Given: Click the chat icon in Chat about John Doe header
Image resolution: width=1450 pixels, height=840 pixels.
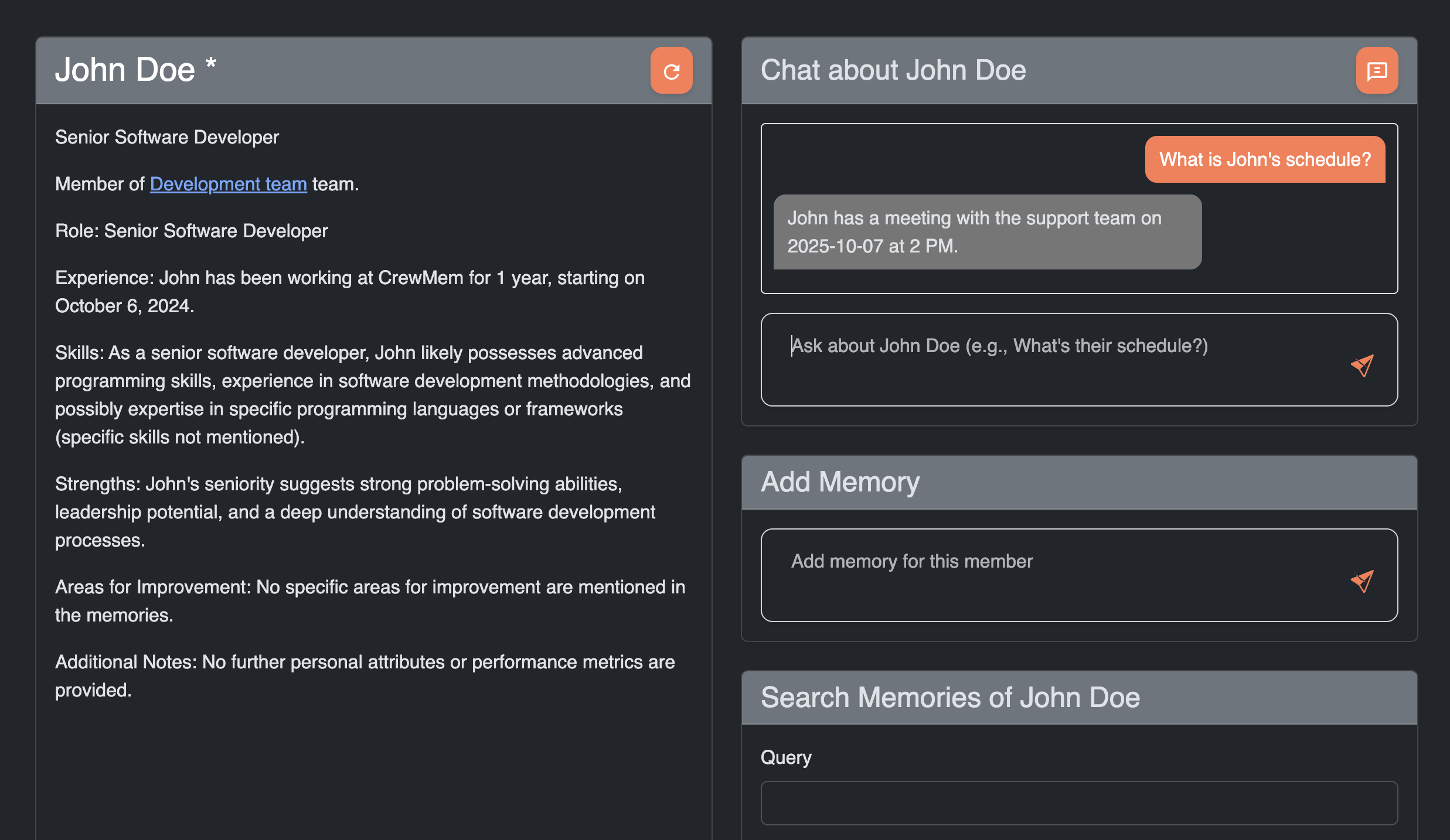Looking at the screenshot, I should (1376, 71).
